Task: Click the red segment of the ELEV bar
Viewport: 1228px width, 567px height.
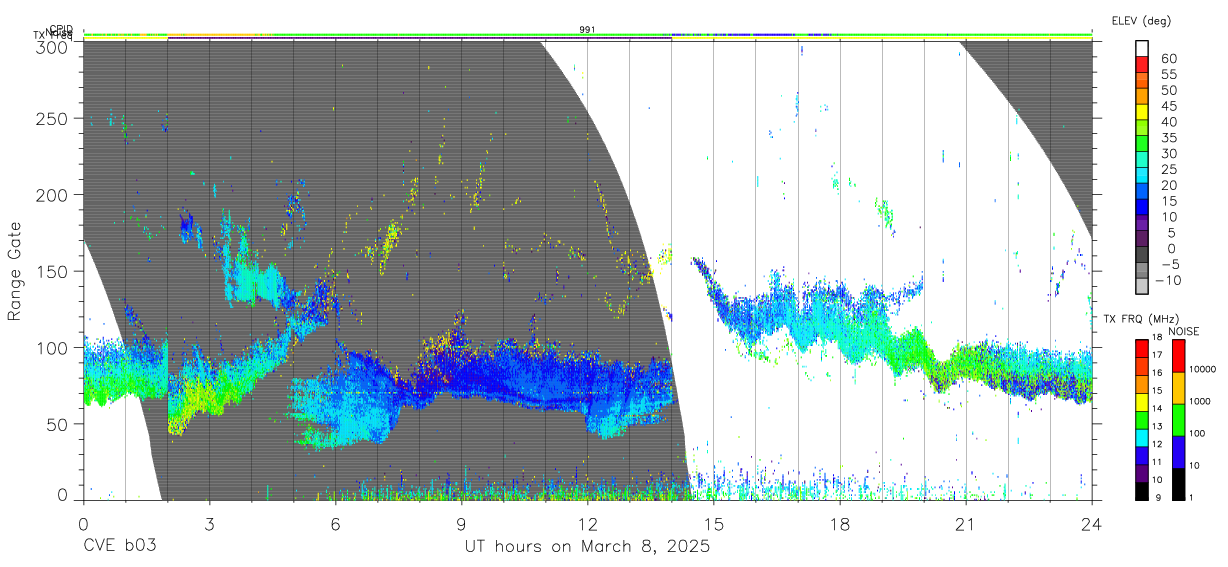Action: [x=1143, y=64]
